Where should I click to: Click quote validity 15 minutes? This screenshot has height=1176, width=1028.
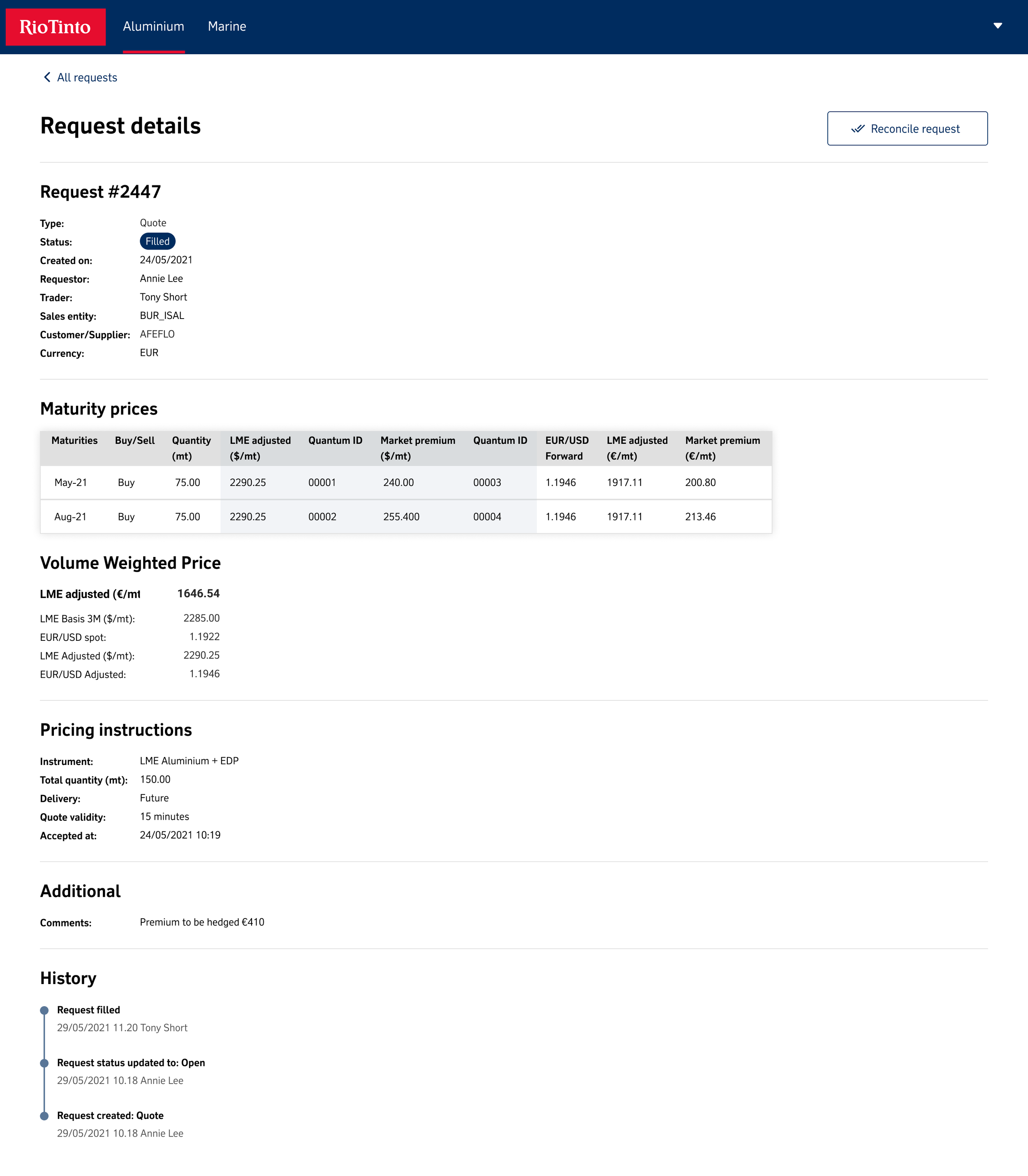(x=164, y=816)
